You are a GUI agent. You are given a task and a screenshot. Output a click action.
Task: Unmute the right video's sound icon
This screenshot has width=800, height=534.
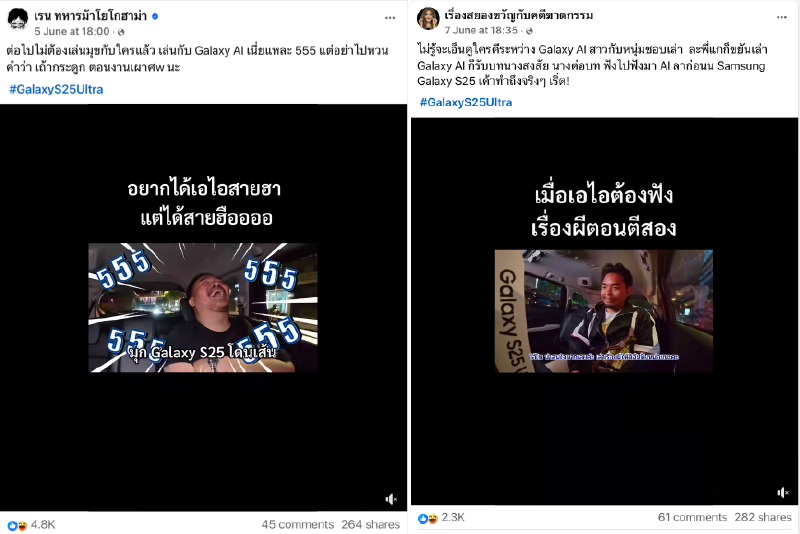[783, 493]
